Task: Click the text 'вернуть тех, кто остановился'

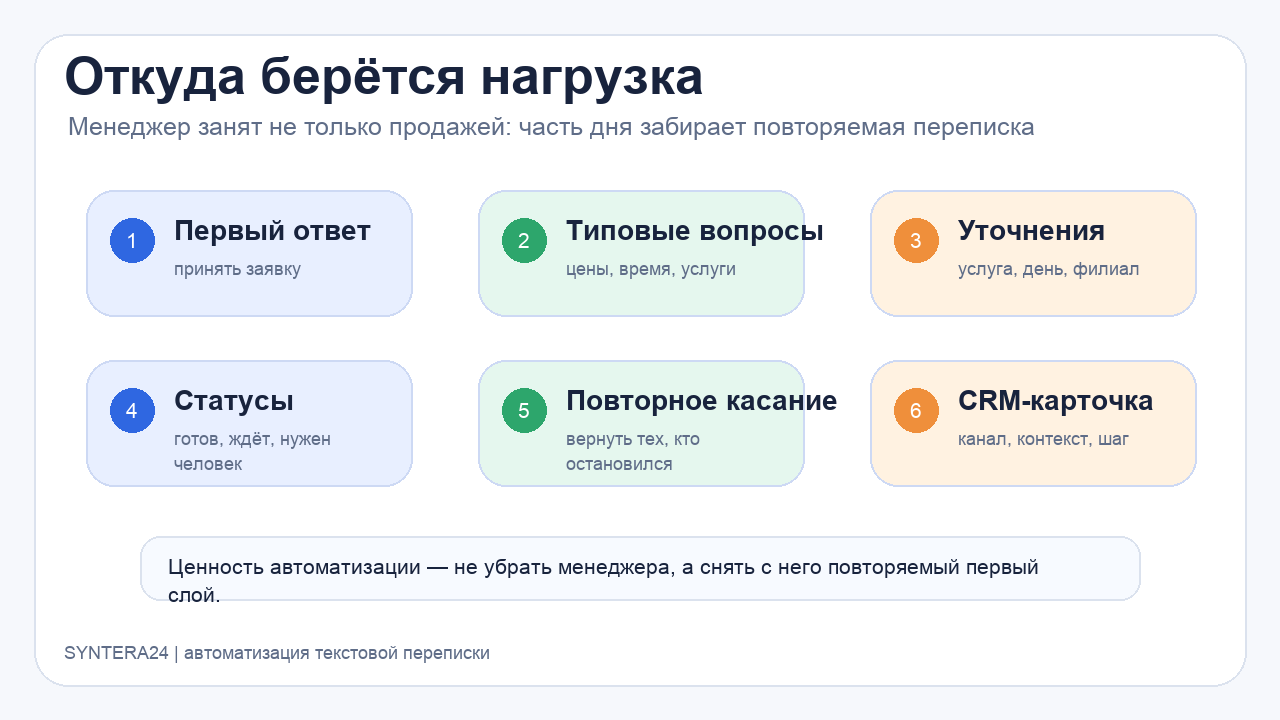Action: click(x=633, y=451)
